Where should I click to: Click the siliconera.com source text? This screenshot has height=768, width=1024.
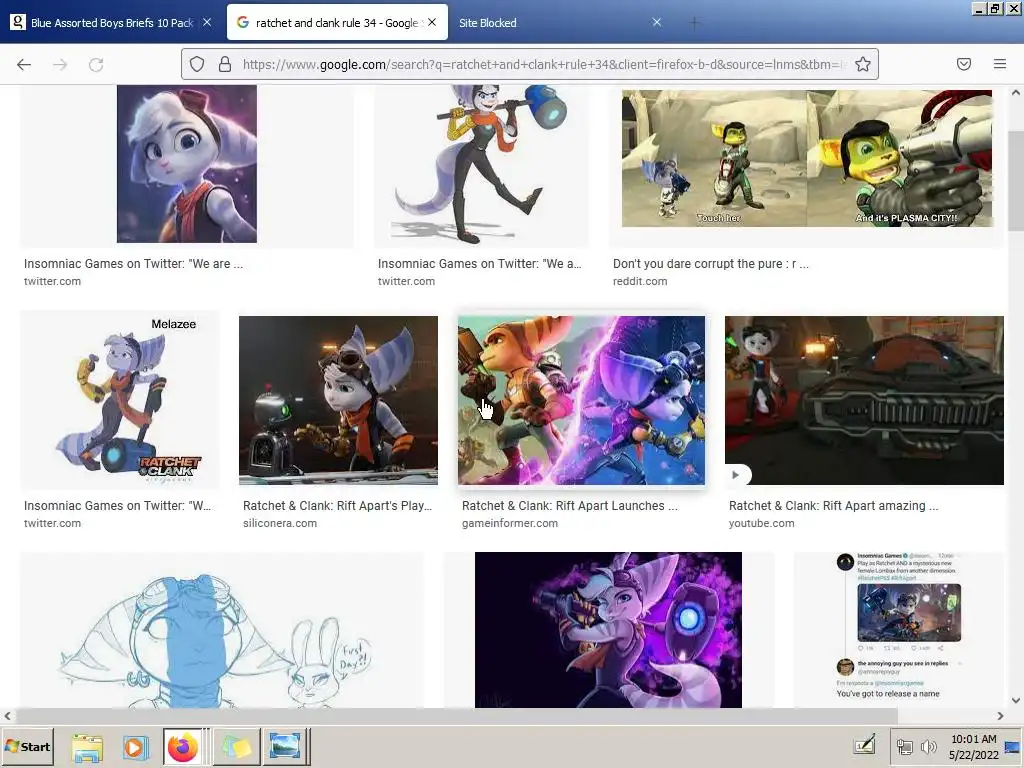point(280,523)
